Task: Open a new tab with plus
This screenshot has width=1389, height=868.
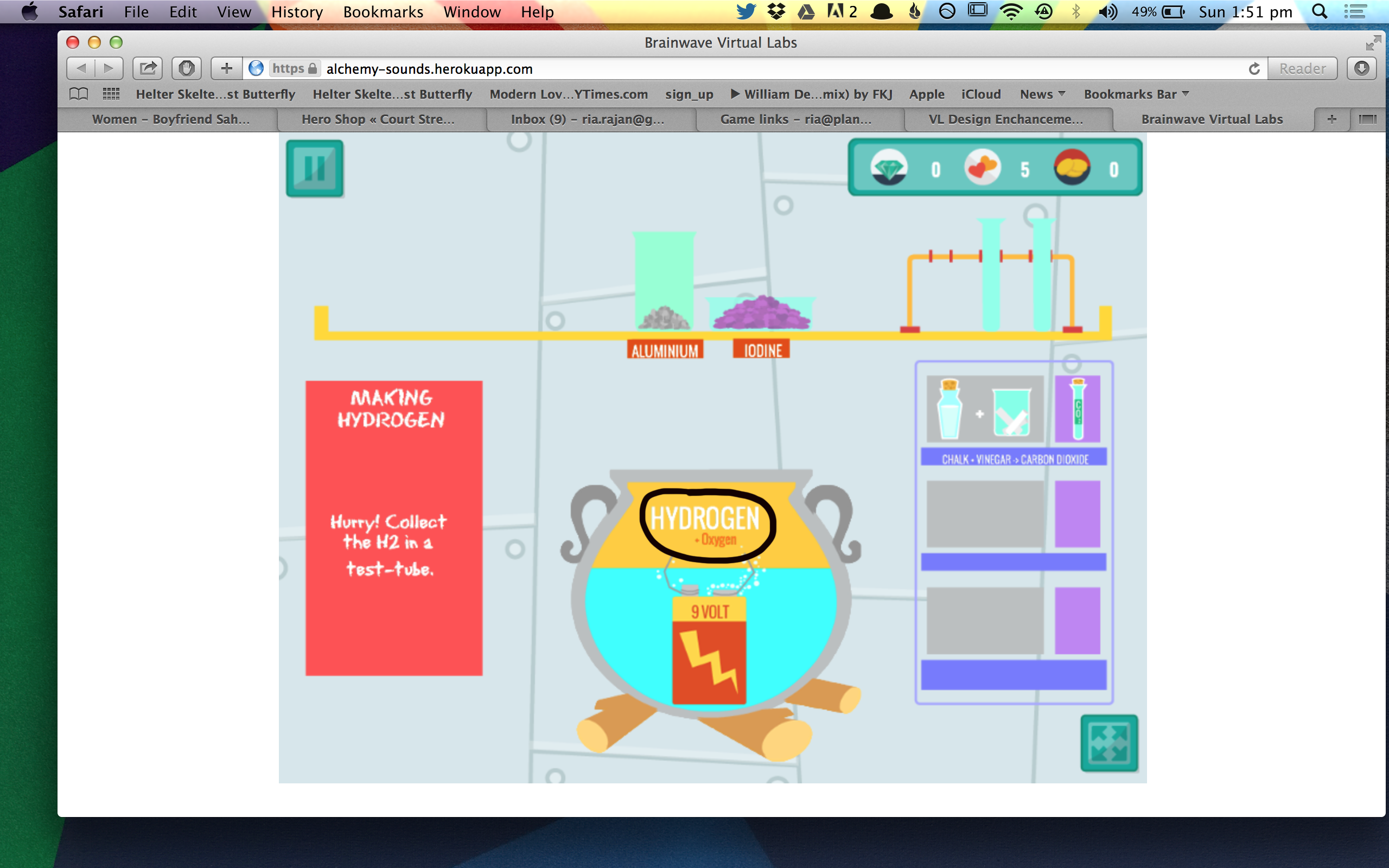Action: click(1331, 119)
